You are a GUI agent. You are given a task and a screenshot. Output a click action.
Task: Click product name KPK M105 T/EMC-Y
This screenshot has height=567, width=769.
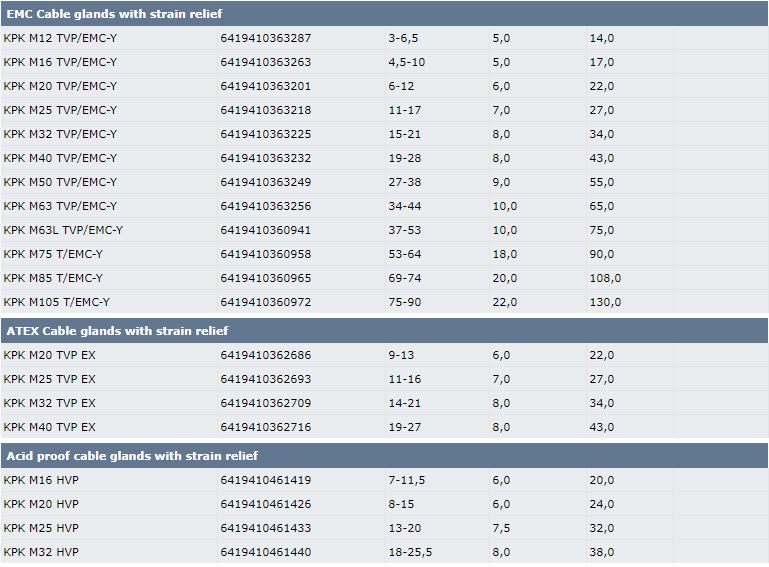(x=56, y=303)
